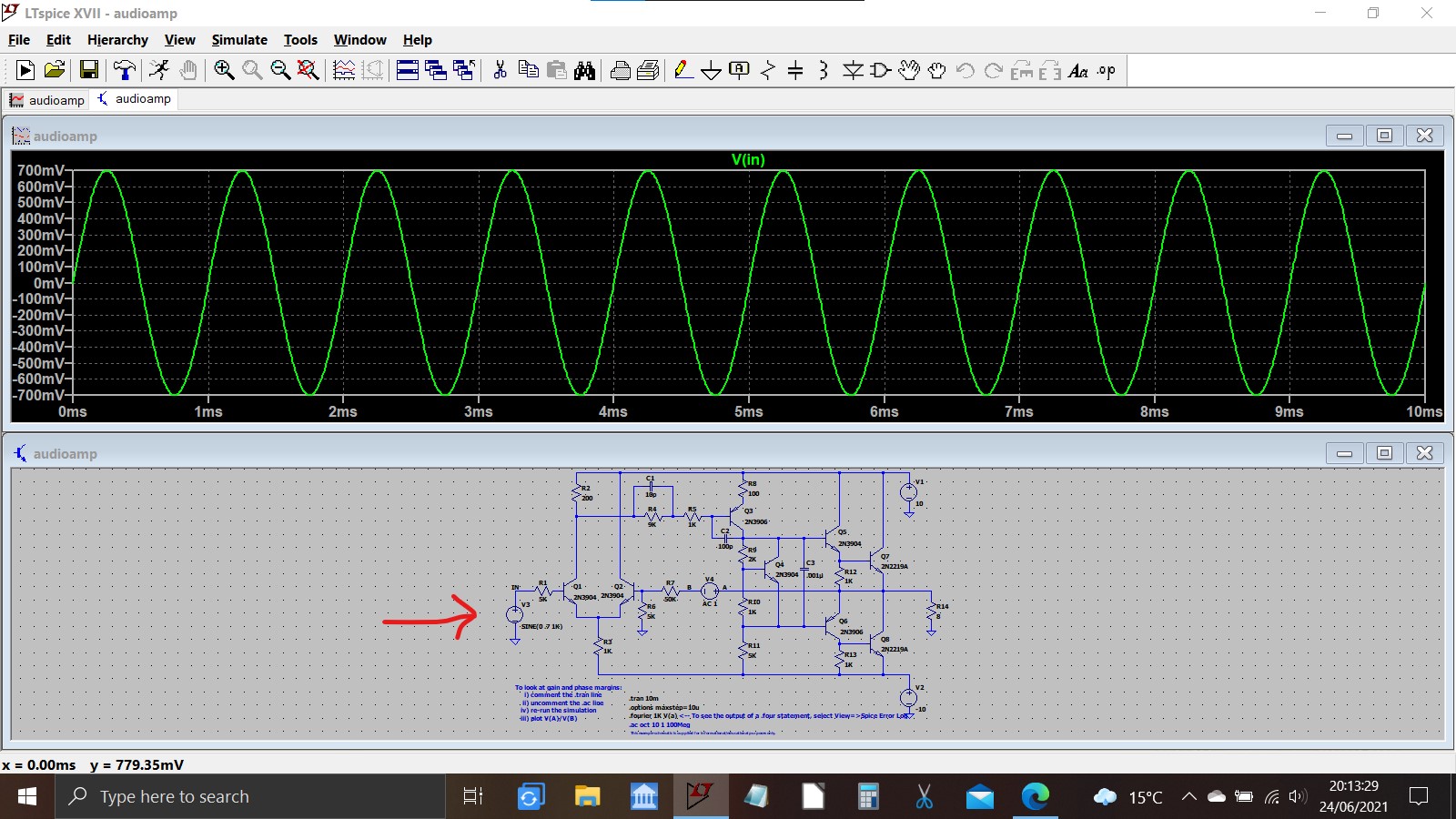Select the Drag closed-hand tool
Screen dimensions: 1456x819
click(x=937, y=70)
